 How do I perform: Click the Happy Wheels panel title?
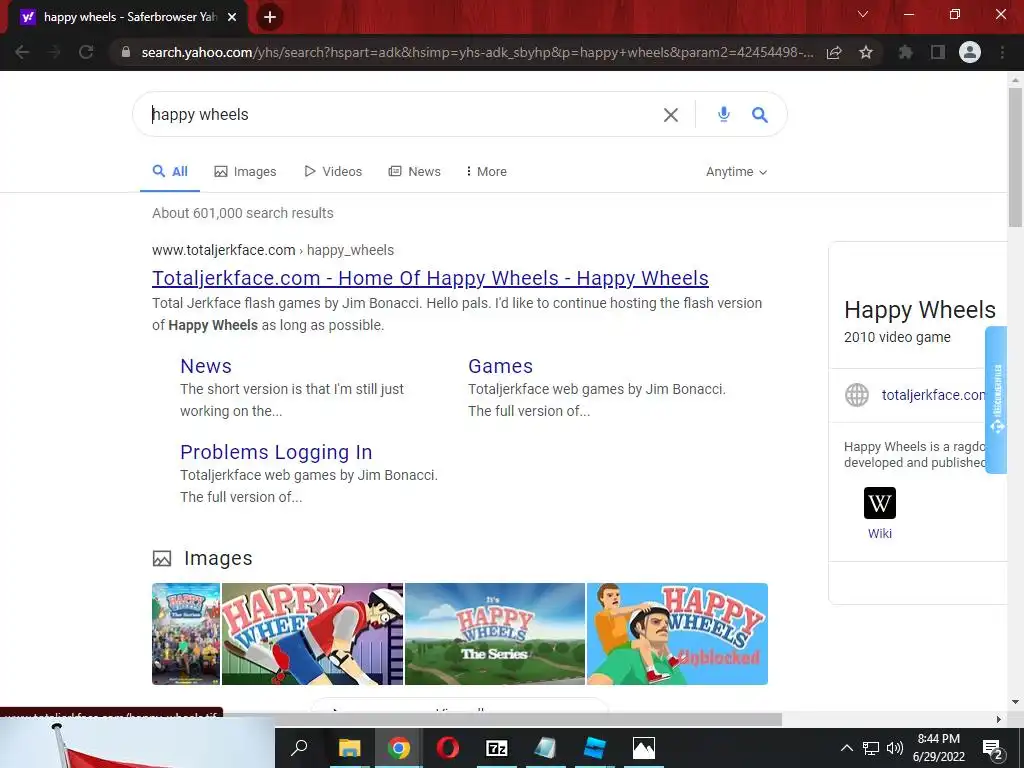click(x=920, y=310)
